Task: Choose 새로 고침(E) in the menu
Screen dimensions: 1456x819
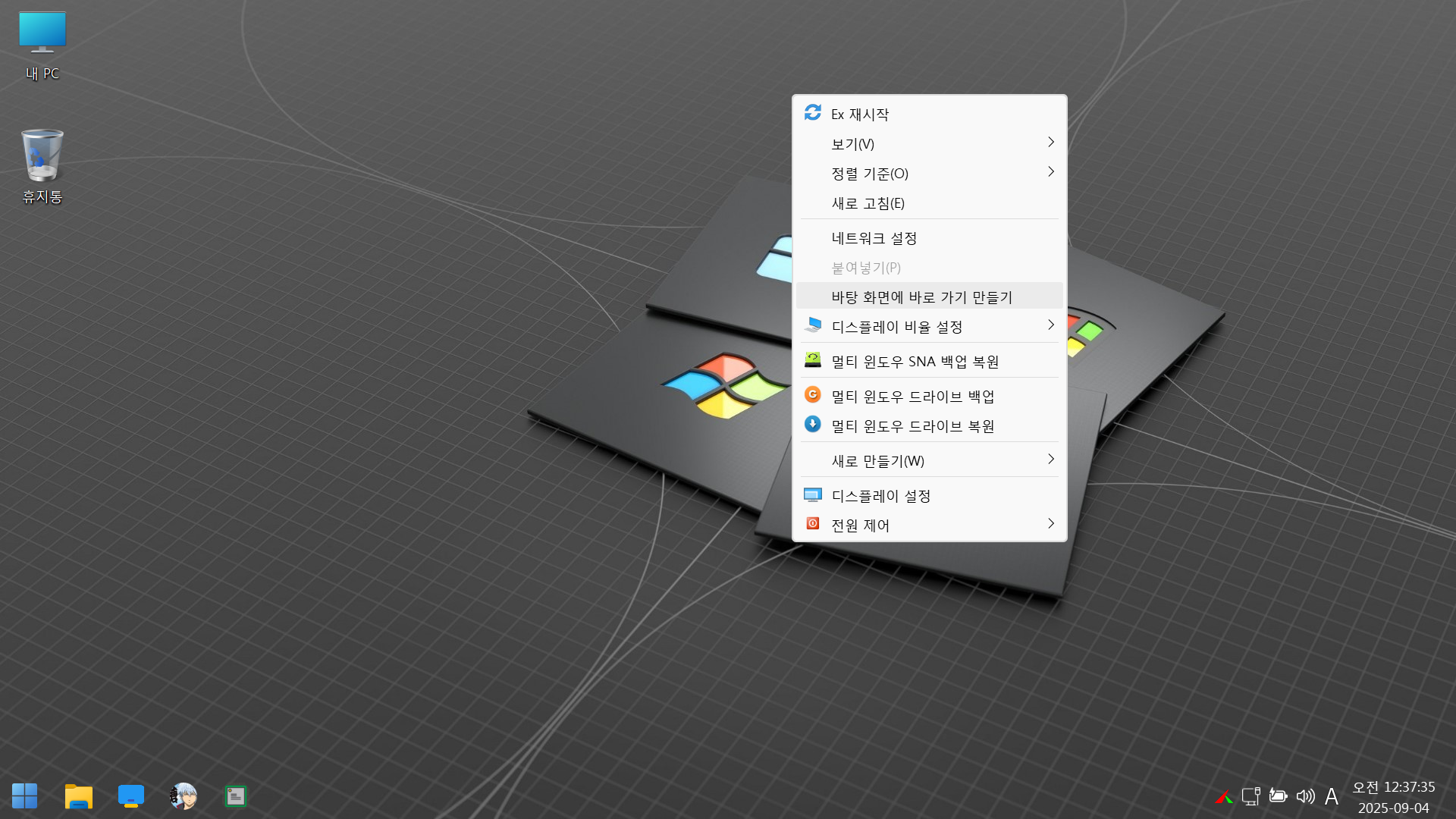Action: click(x=868, y=203)
